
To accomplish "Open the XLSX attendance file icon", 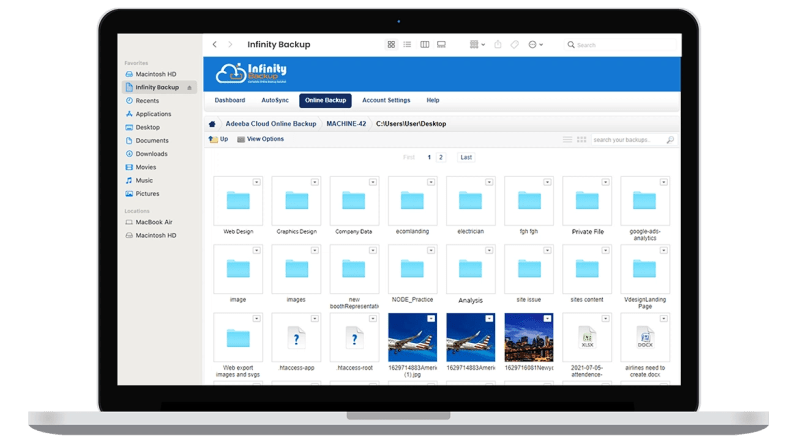I will [587, 338].
